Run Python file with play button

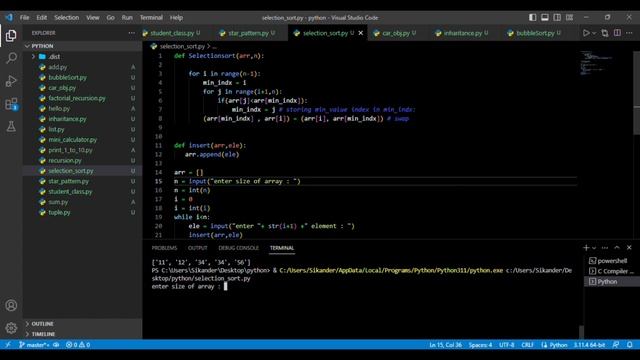586,33
